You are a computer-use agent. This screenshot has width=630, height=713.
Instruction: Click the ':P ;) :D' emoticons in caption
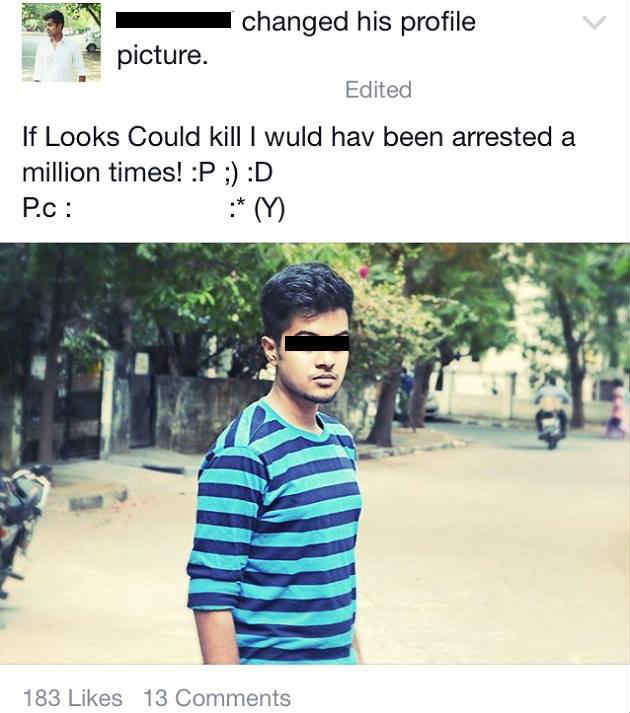click(x=231, y=173)
